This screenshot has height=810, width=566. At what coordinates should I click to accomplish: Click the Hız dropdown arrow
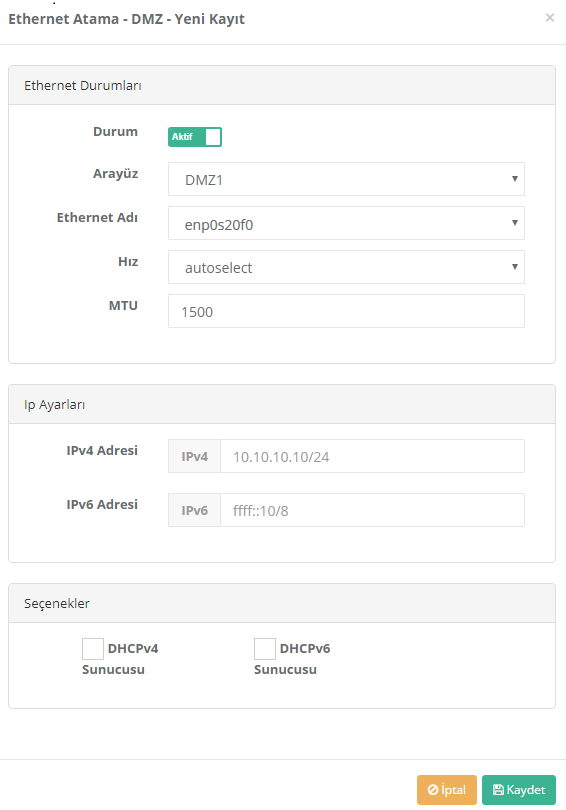tap(514, 267)
